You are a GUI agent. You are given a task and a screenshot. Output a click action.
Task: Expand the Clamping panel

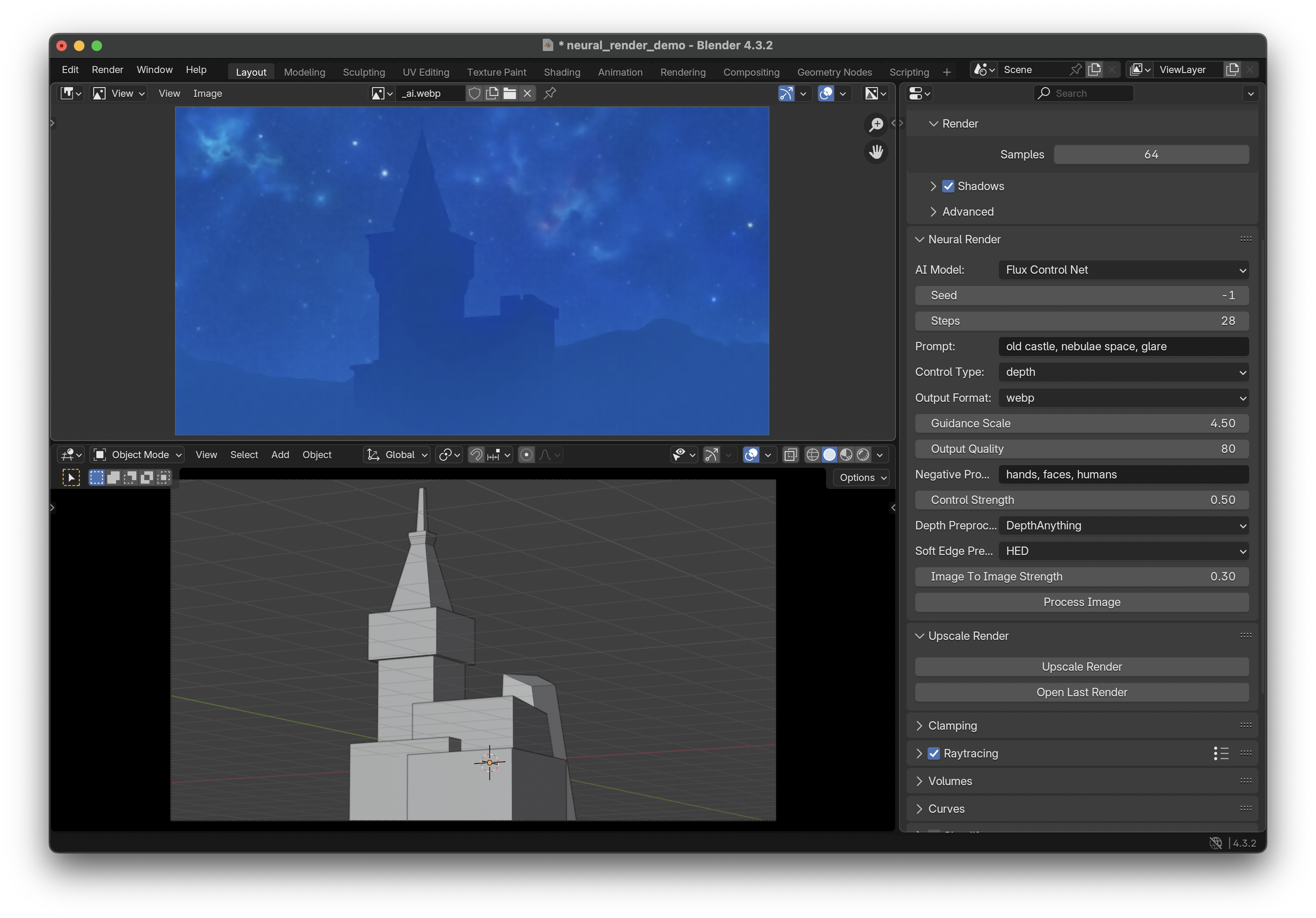click(x=952, y=725)
